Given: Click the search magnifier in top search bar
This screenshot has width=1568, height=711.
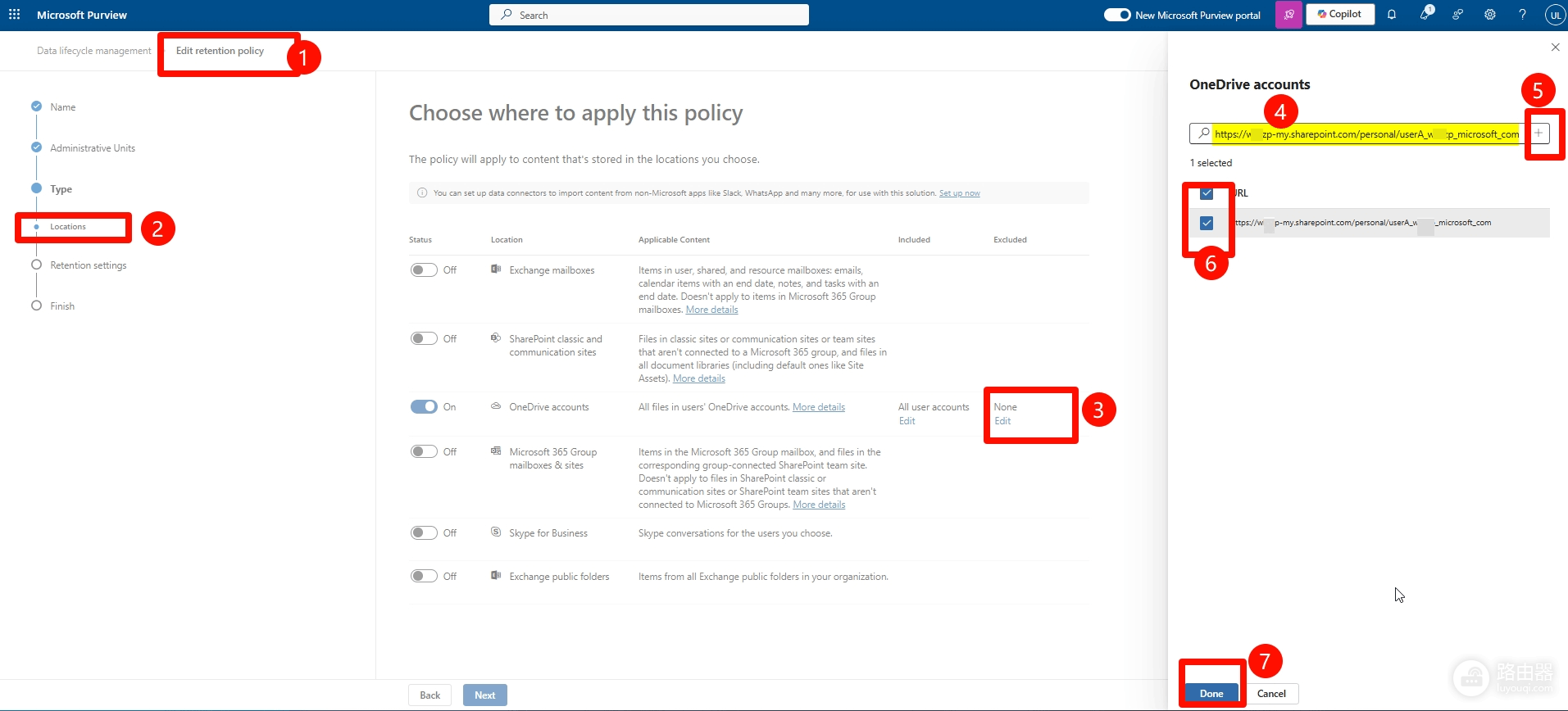Looking at the screenshot, I should (x=507, y=15).
